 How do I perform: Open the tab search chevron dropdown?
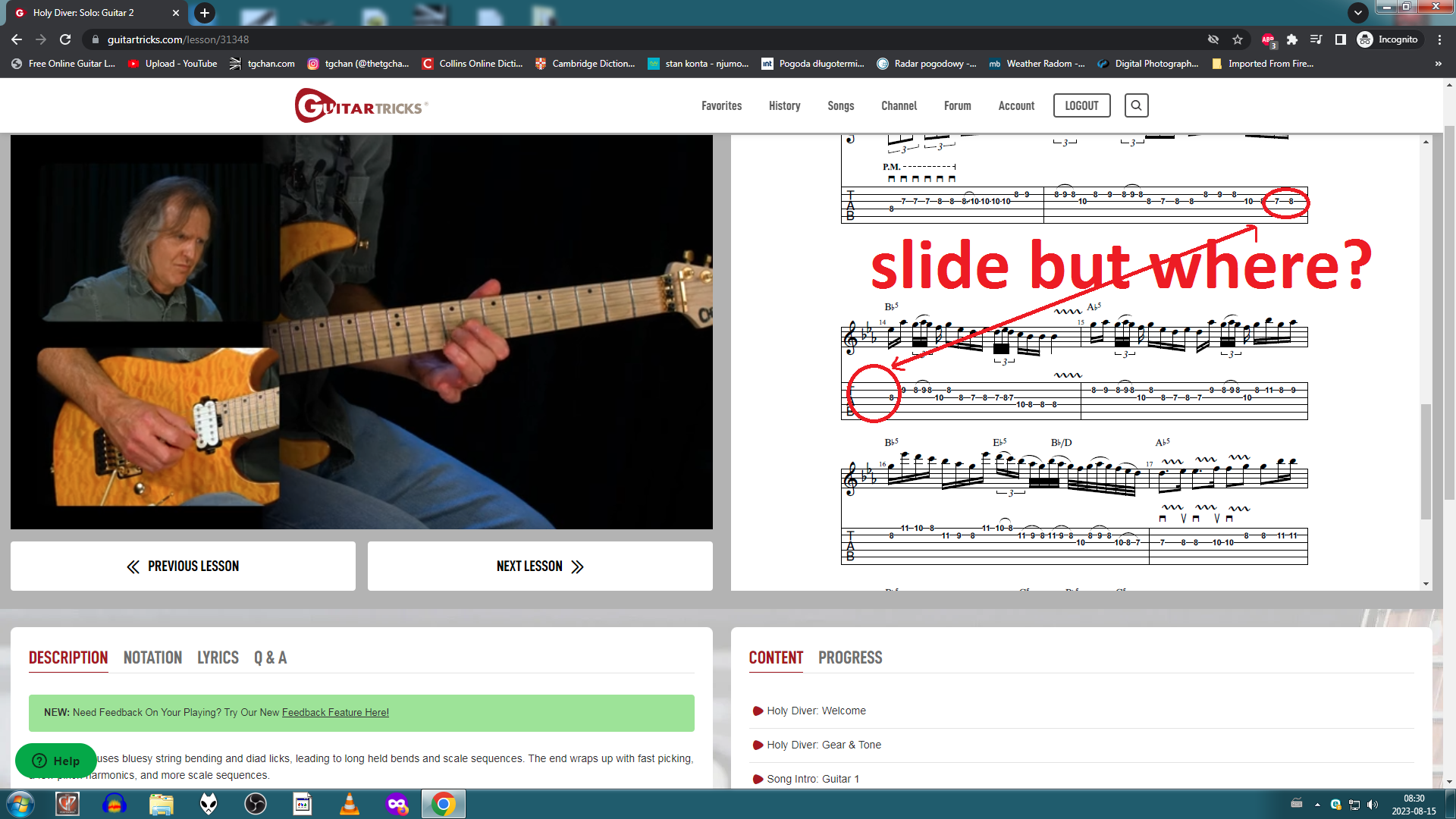pos(1357,13)
